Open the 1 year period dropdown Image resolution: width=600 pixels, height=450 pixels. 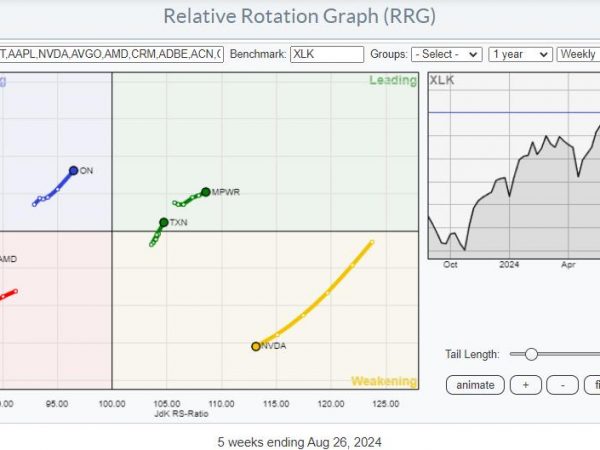520,54
